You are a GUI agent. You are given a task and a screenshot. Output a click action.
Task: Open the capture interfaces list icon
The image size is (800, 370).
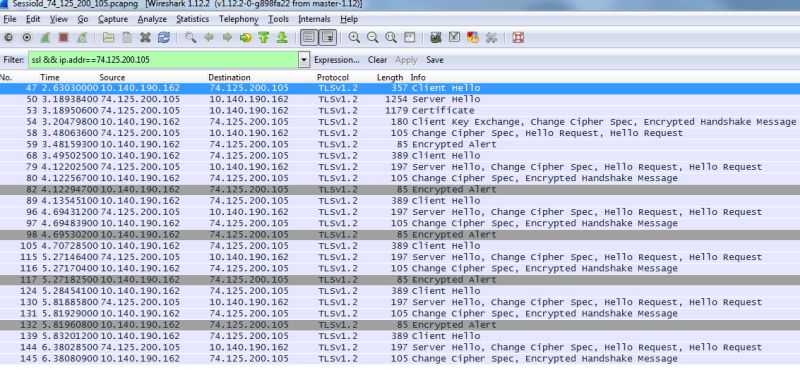pos(9,38)
